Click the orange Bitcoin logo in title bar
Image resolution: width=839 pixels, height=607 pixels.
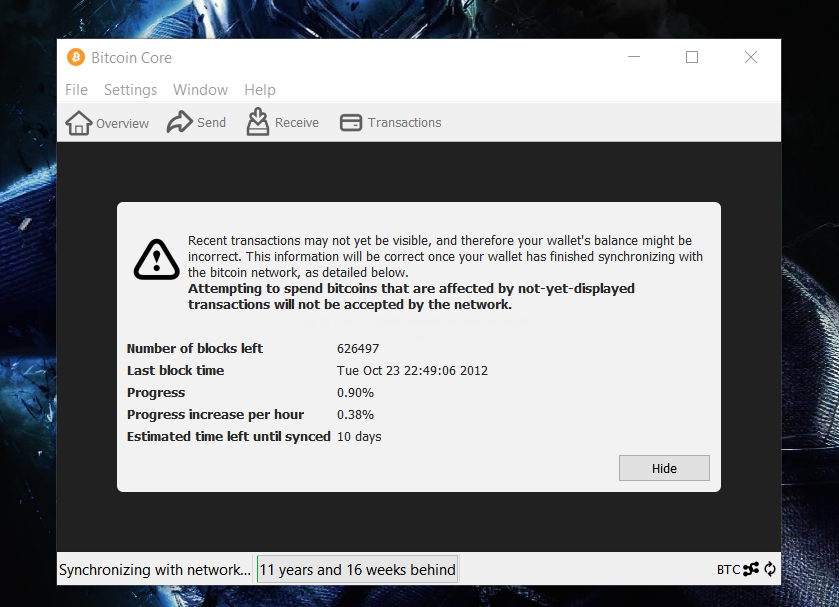(76, 57)
